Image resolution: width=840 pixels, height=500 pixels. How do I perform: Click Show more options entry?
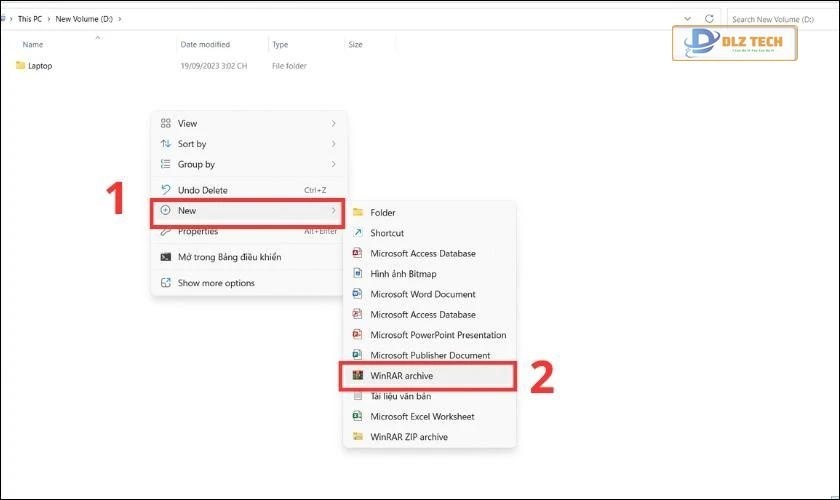pos(215,283)
